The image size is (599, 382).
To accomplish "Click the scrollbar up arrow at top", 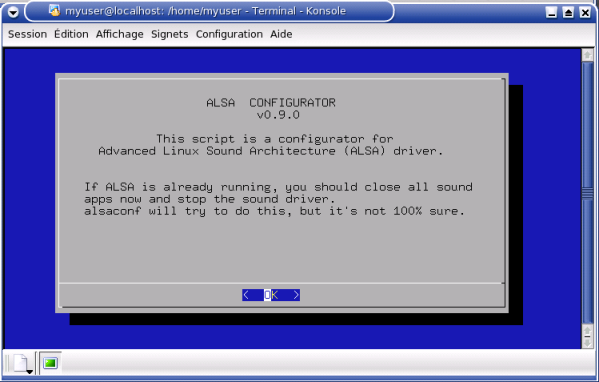I will click(x=588, y=55).
